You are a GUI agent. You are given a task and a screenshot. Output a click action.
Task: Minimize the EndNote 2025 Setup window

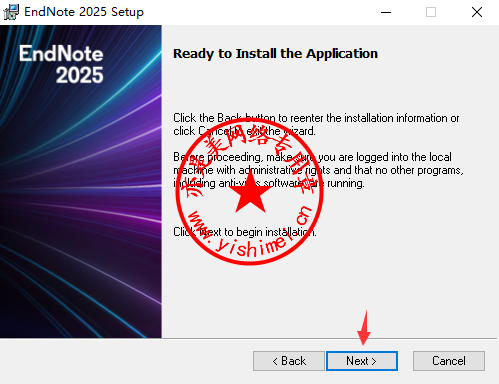tap(386, 12)
